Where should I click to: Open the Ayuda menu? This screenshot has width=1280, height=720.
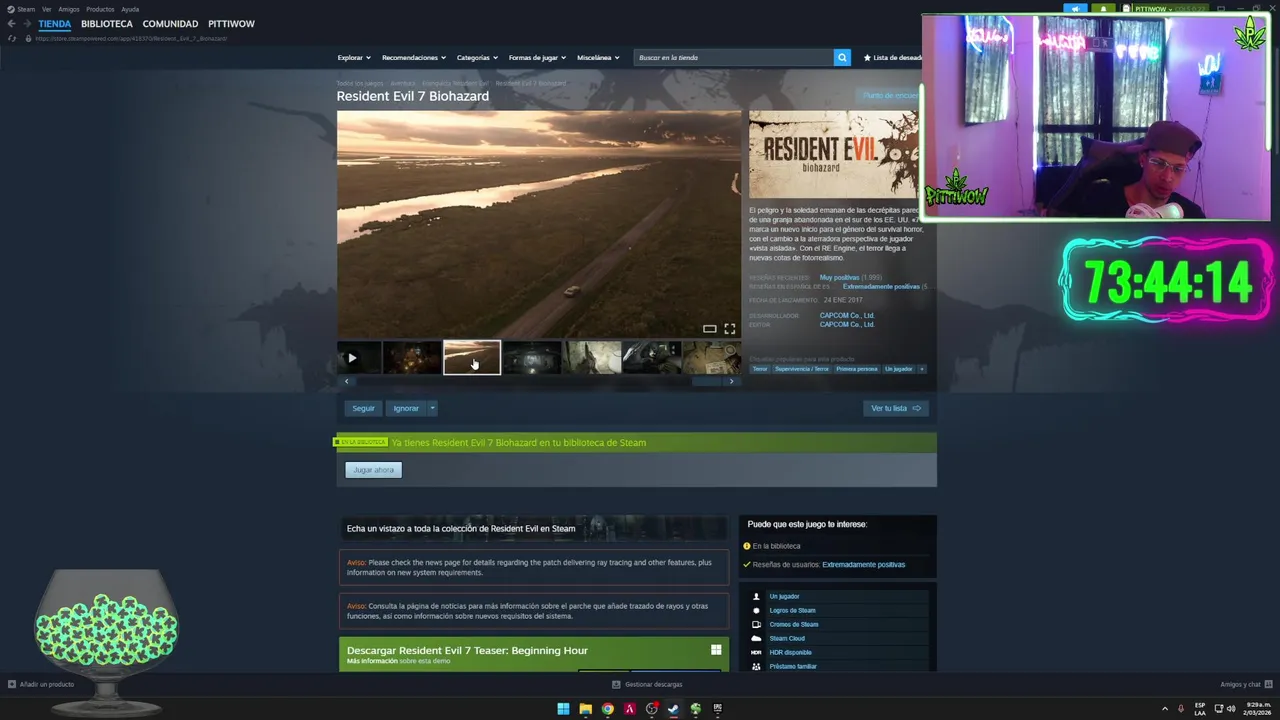click(130, 9)
